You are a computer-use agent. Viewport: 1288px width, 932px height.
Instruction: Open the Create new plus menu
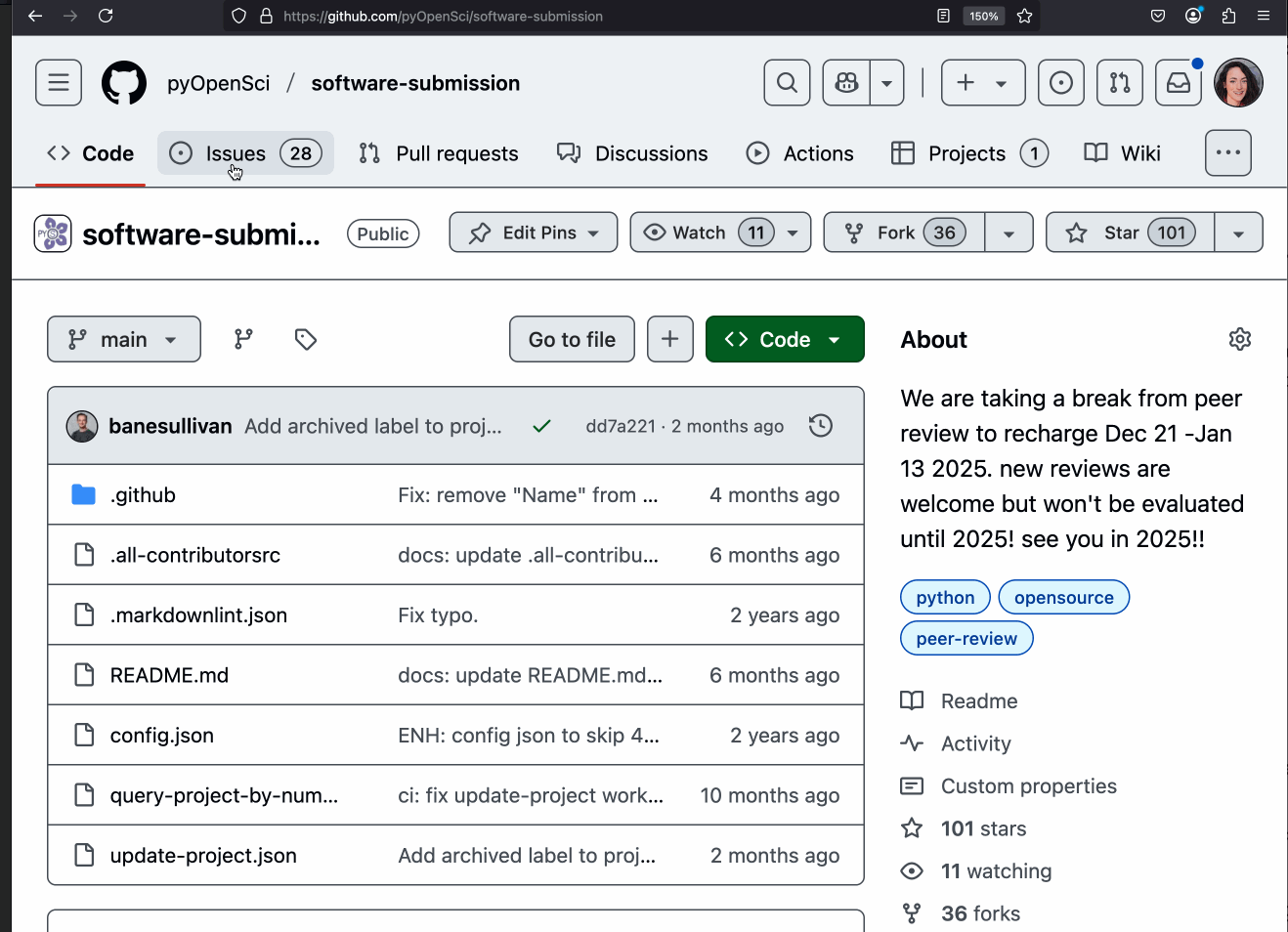pyautogui.click(x=983, y=83)
